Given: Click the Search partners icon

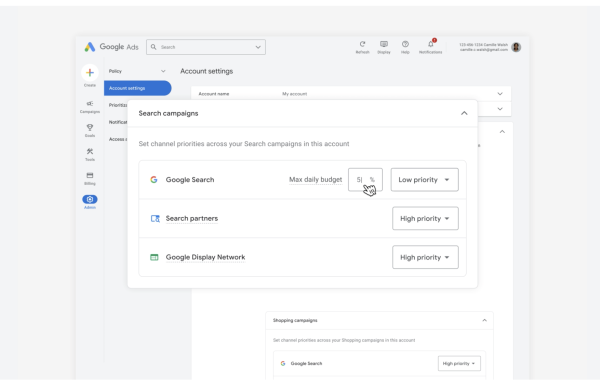Looking at the screenshot, I should tap(155, 219).
